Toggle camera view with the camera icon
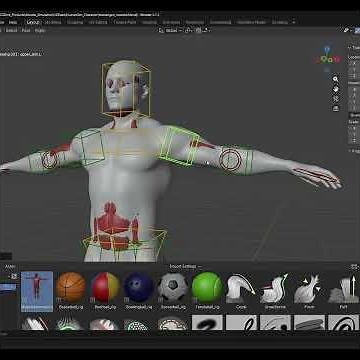The height and width of the screenshot is (360, 360). click(x=336, y=99)
